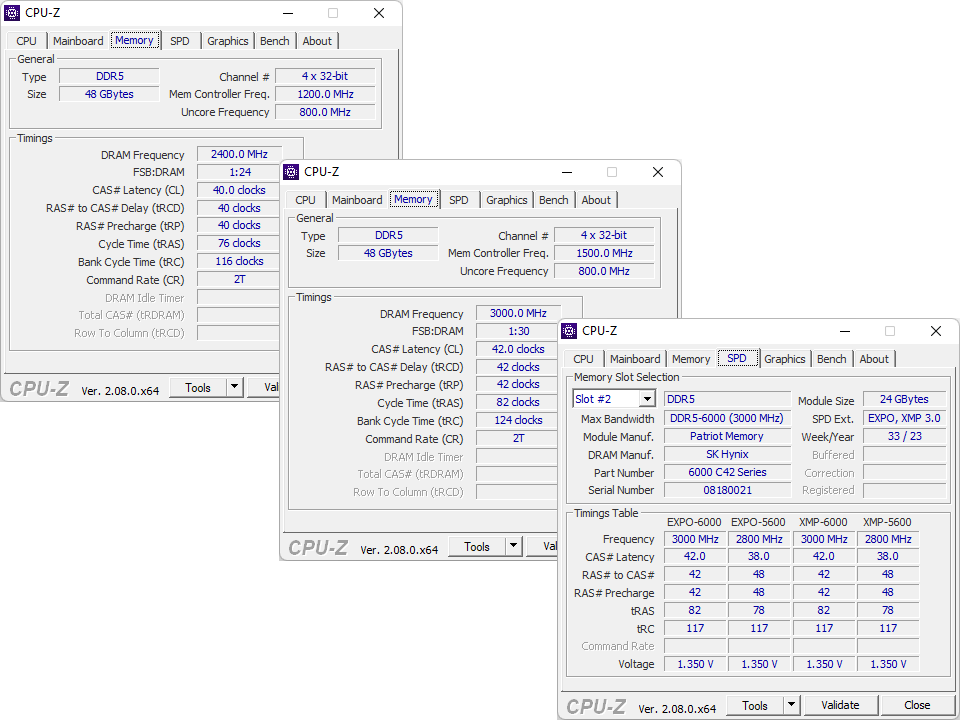Click the Tools button in the SPD window

coord(755,705)
